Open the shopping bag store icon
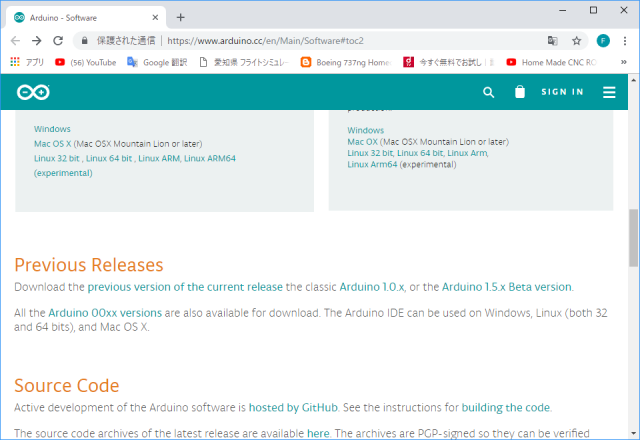This screenshot has width=640, height=440. point(520,92)
